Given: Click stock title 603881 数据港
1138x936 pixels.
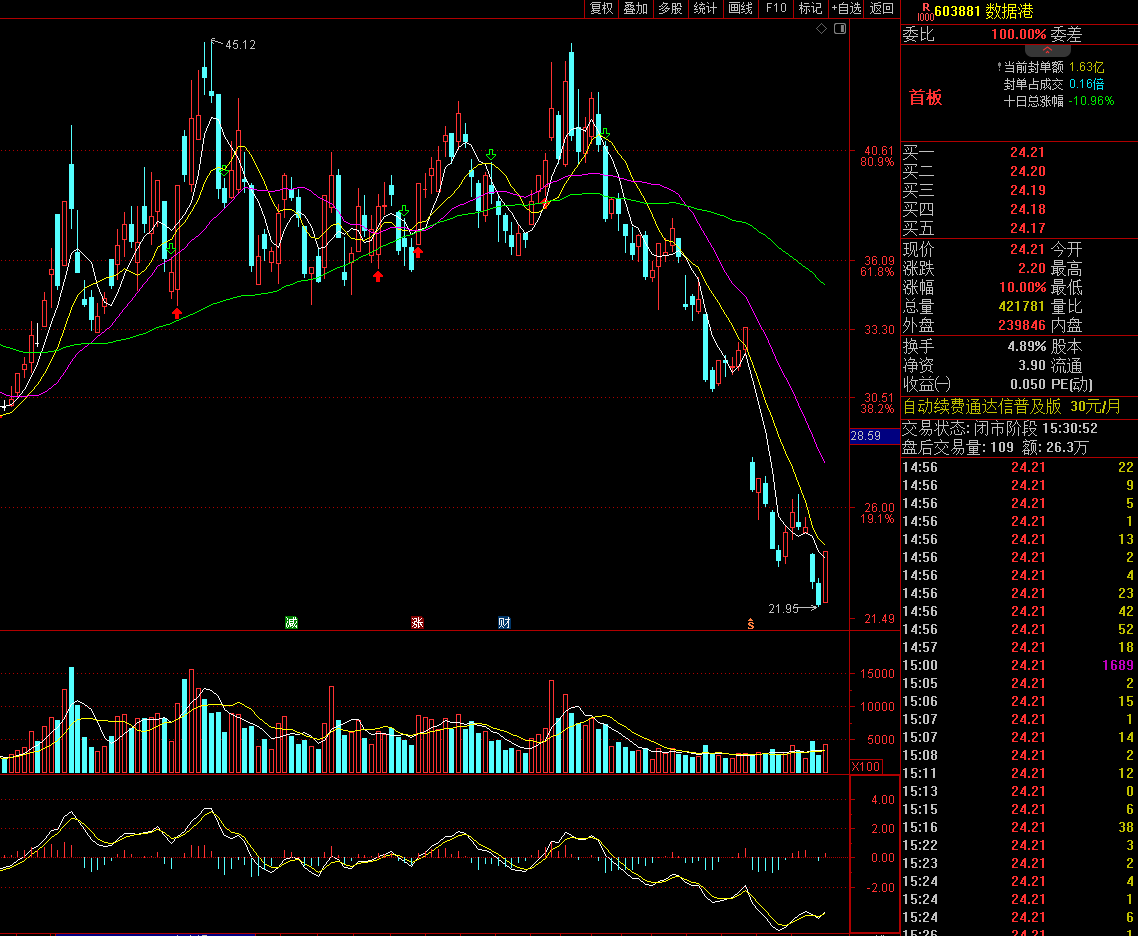Looking at the screenshot, I should click(x=983, y=12).
